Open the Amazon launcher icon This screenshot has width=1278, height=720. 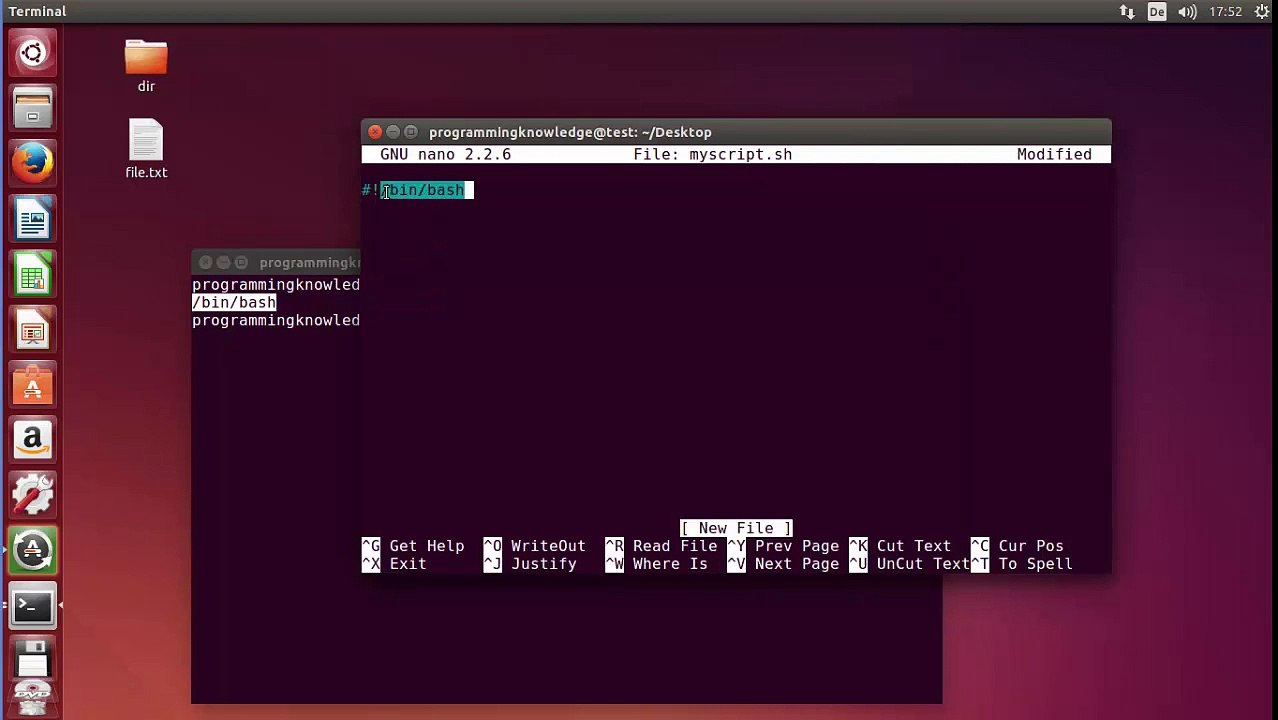tap(32, 439)
